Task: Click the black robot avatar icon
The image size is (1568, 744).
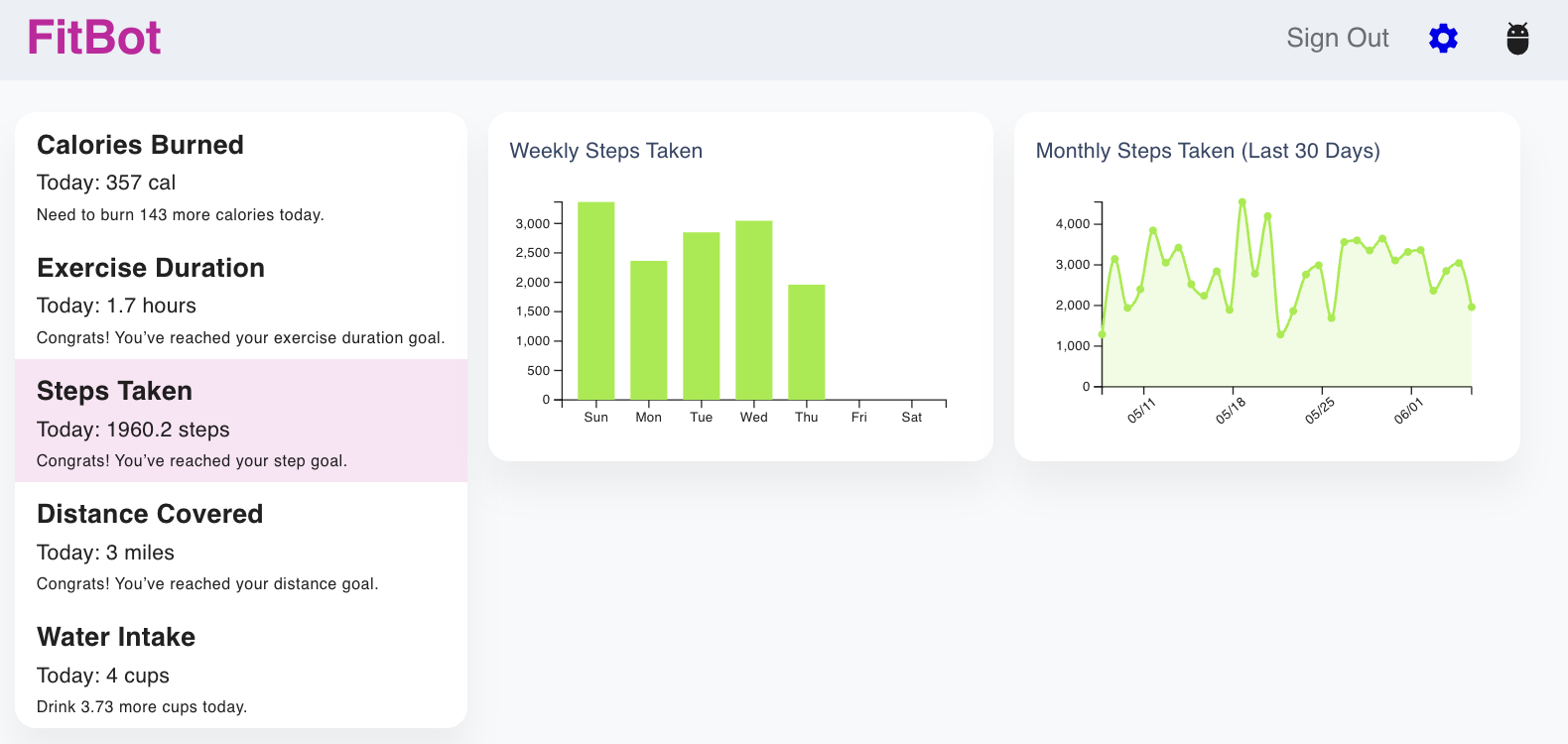Action: 1517,39
